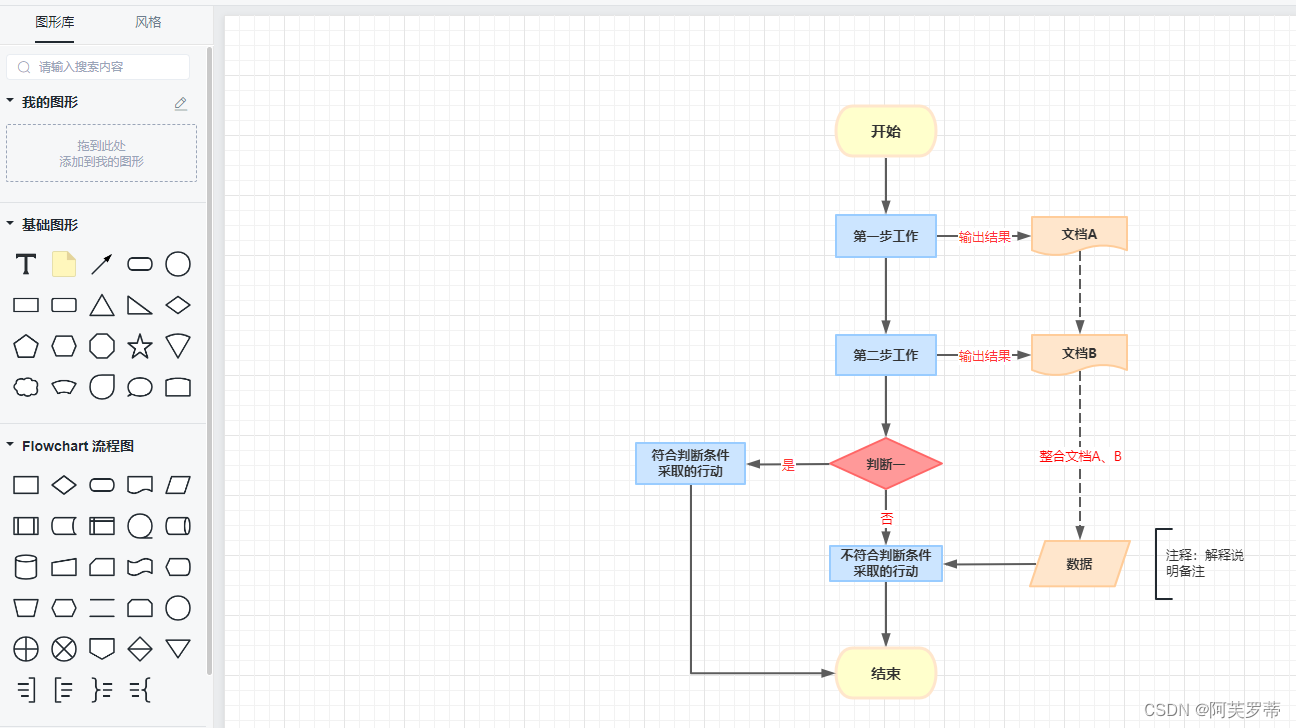Viewport: 1296px width, 728px height.
Task: Select the teardrop shape in 基础图形
Action: pyautogui.click(x=102, y=387)
